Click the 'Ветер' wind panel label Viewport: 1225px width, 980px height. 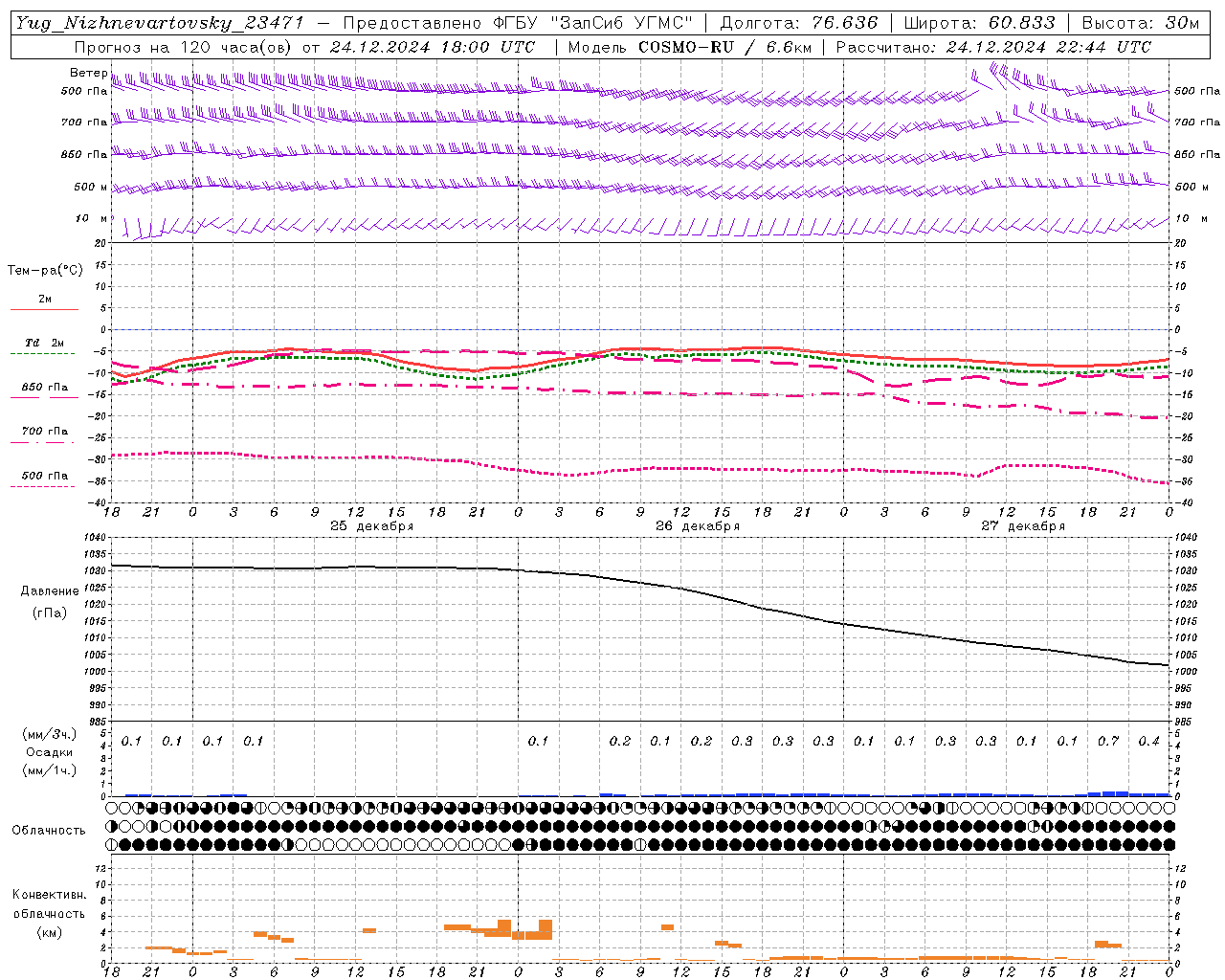pos(89,73)
